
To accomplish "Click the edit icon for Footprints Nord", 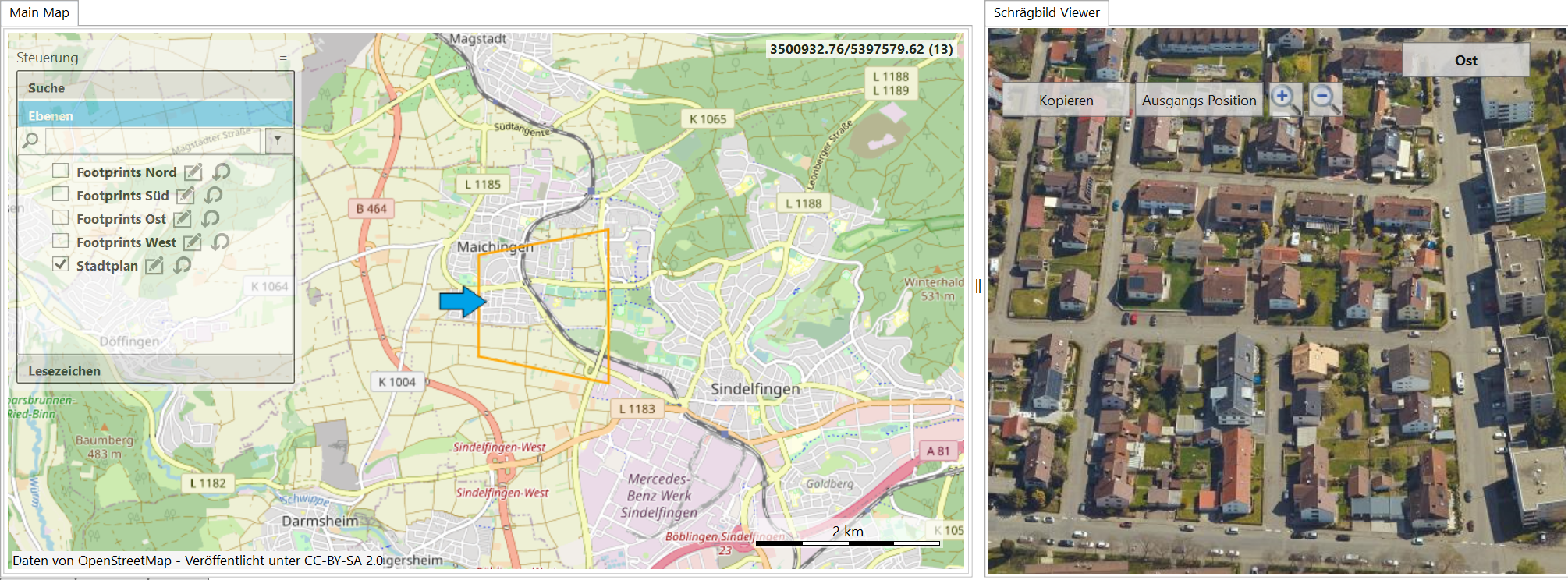I will coord(193,172).
